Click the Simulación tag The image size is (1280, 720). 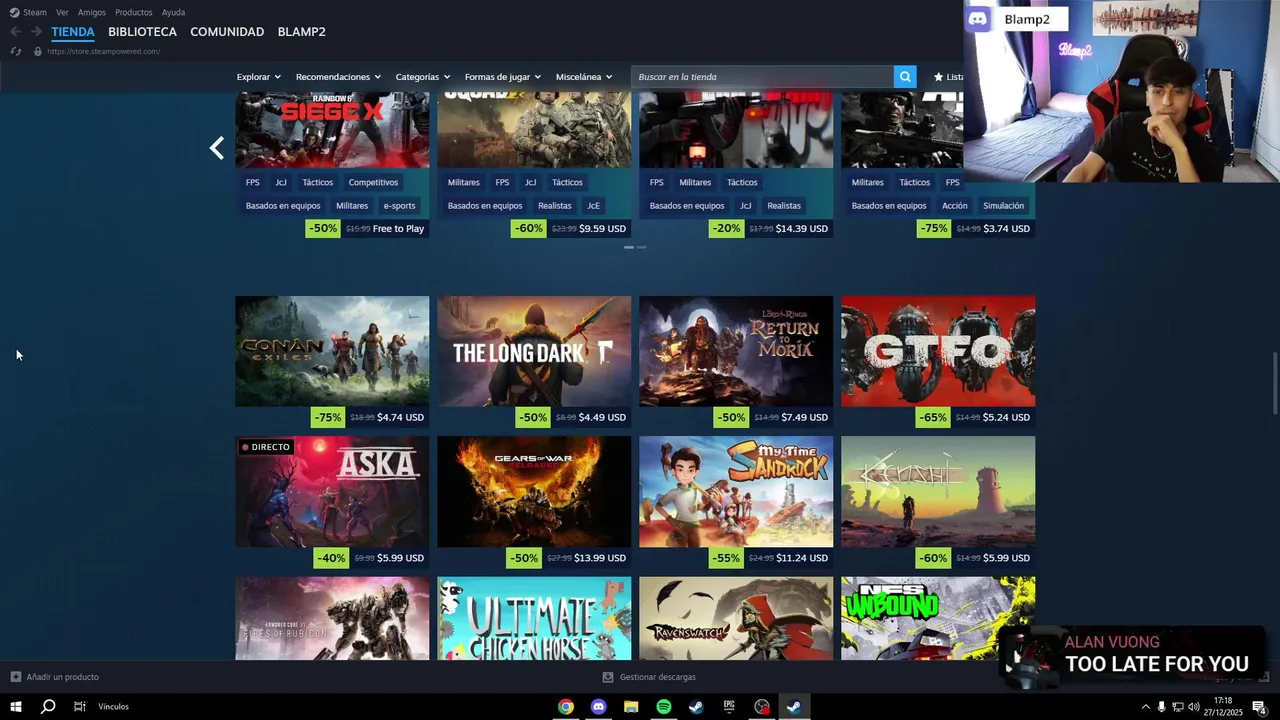1003,206
